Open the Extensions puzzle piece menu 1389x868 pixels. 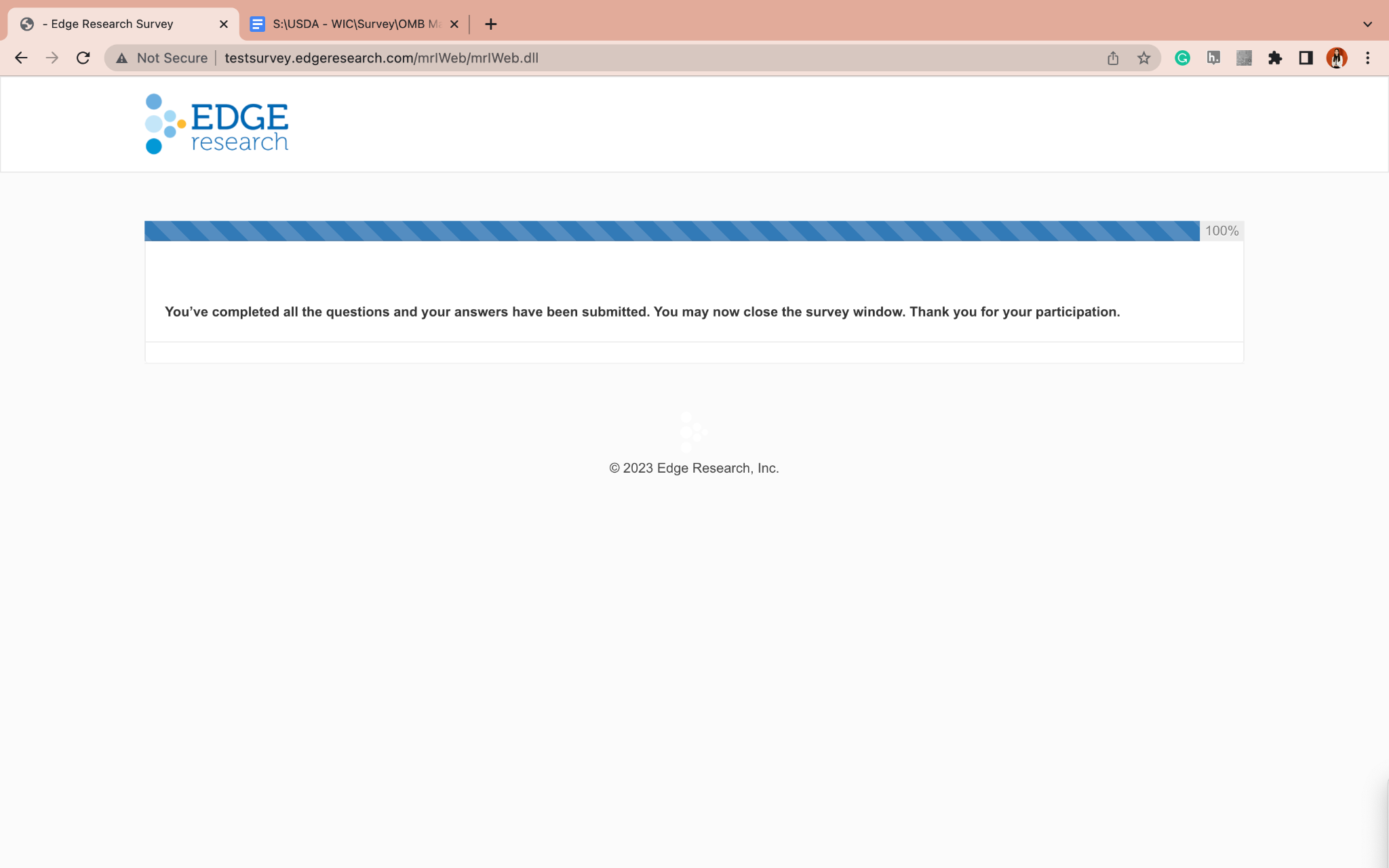point(1275,58)
